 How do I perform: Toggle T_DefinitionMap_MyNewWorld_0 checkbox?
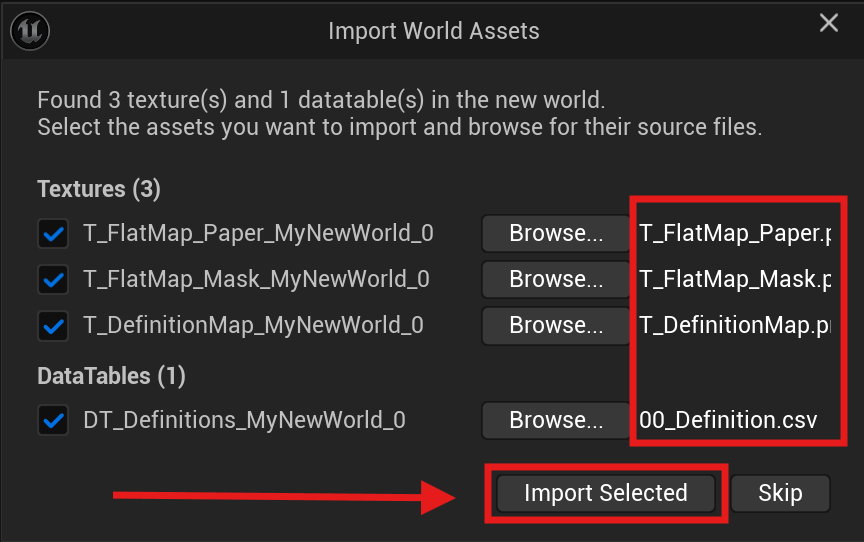pos(53,326)
